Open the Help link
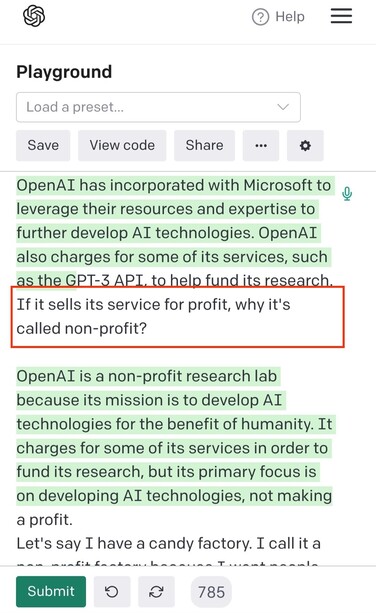 point(290,17)
